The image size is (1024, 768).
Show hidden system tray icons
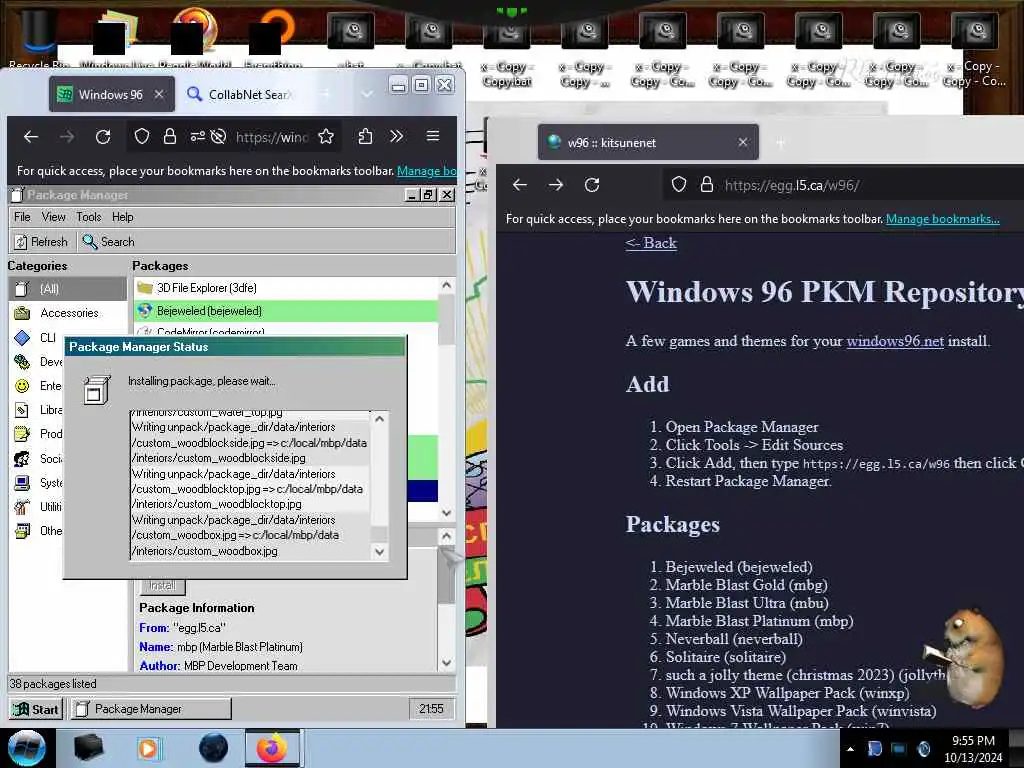point(850,749)
